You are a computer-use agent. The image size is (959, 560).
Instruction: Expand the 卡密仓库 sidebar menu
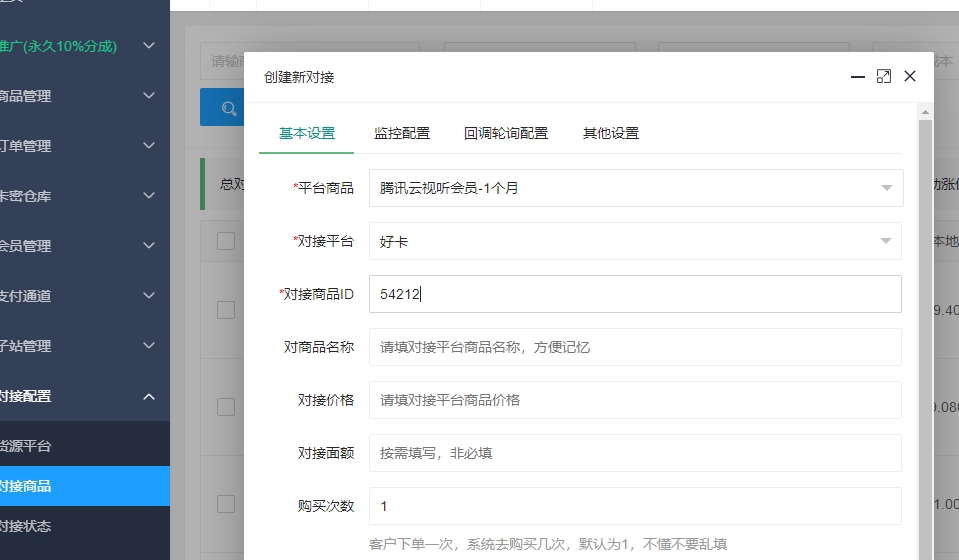(85, 196)
